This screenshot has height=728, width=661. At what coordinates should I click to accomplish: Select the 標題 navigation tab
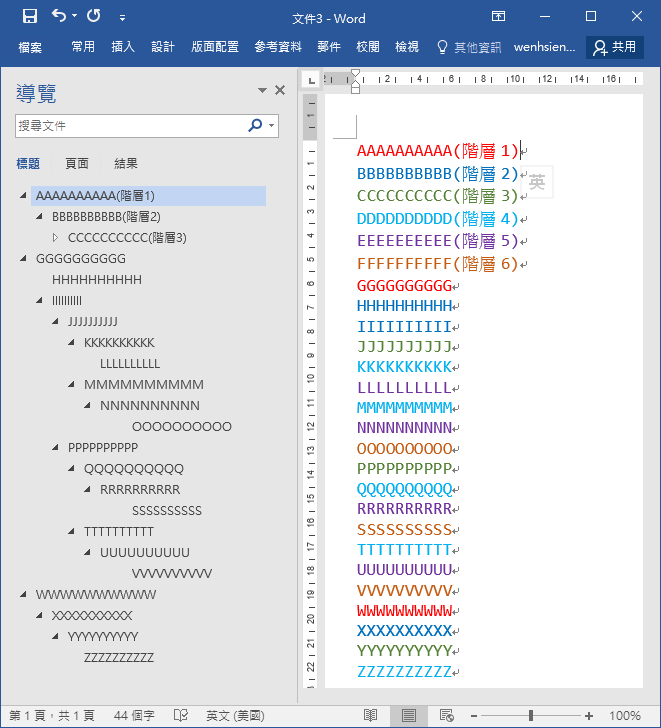coord(28,163)
